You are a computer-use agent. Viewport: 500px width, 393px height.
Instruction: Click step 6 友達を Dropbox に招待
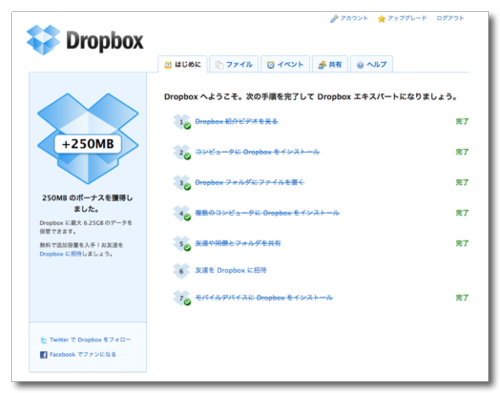(x=231, y=270)
